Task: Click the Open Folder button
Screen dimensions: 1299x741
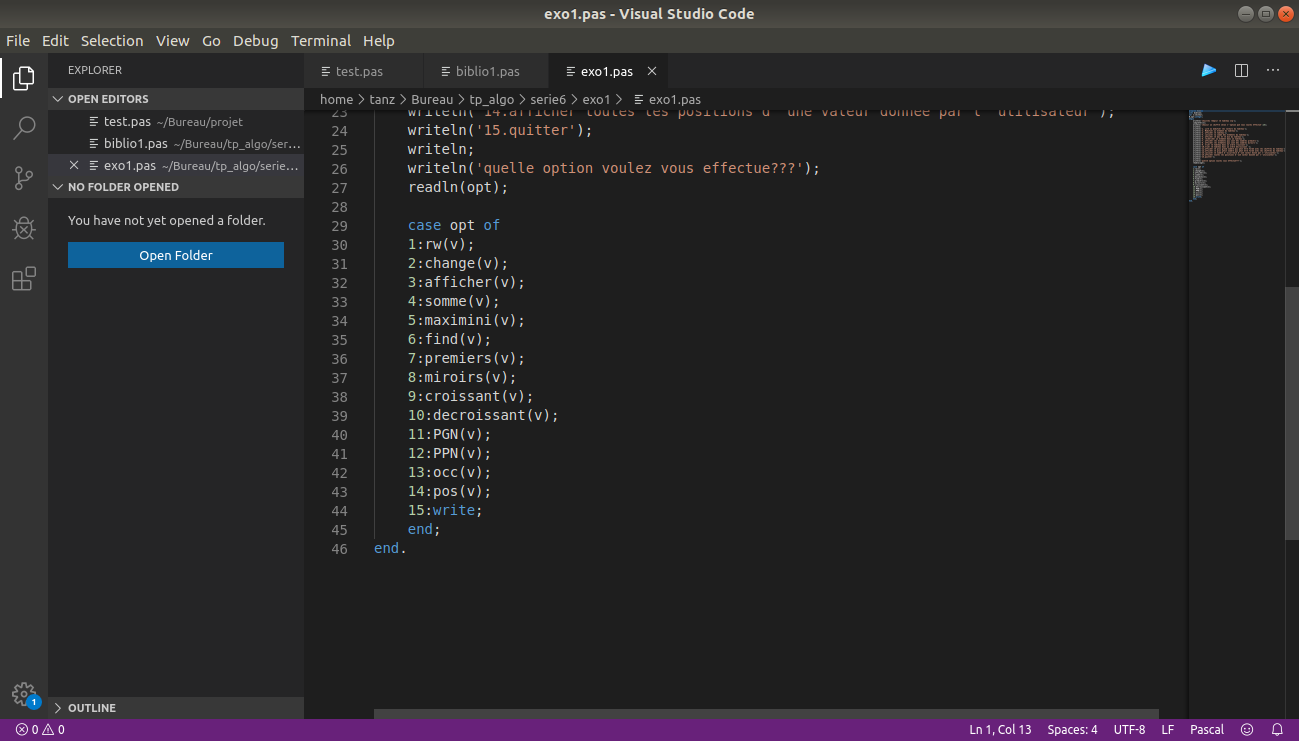Action: point(176,255)
